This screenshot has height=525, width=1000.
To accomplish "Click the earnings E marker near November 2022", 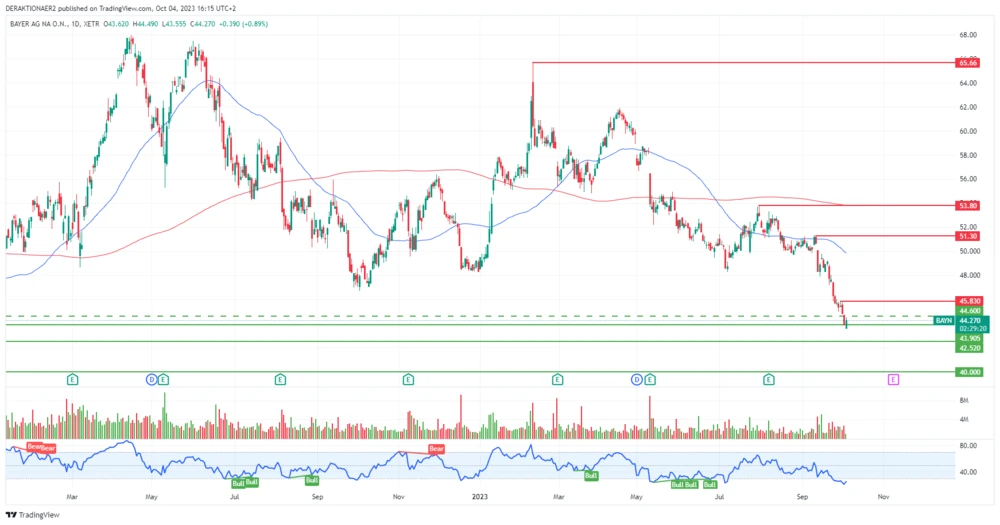I will [408, 379].
